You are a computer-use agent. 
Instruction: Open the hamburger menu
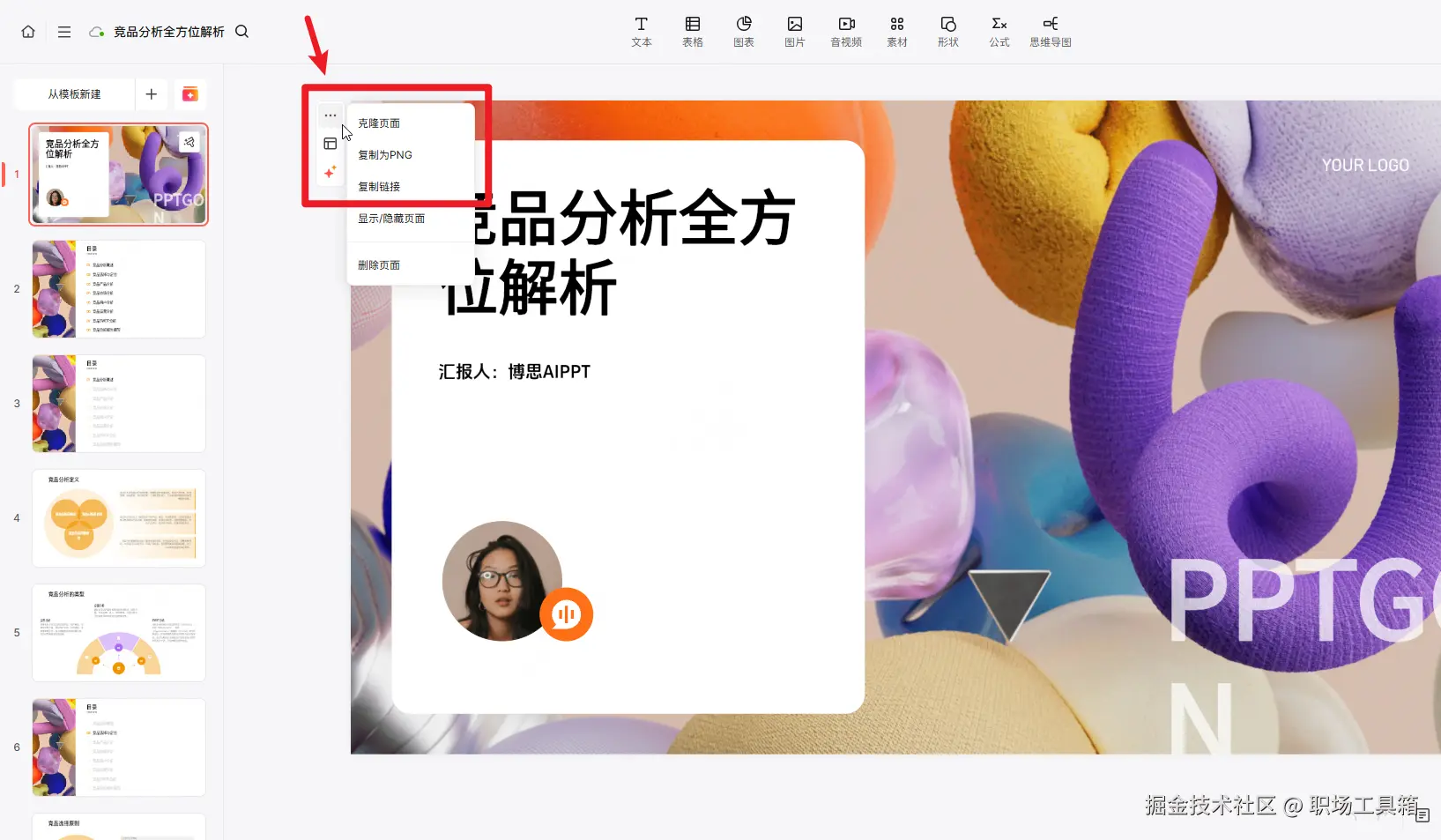tap(64, 32)
